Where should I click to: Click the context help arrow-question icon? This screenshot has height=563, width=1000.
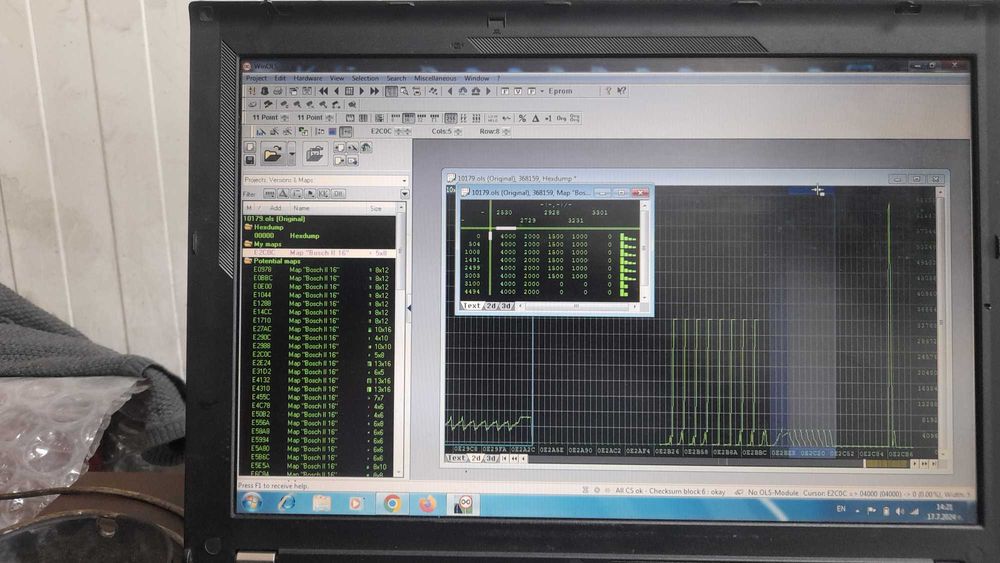tap(621, 91)
